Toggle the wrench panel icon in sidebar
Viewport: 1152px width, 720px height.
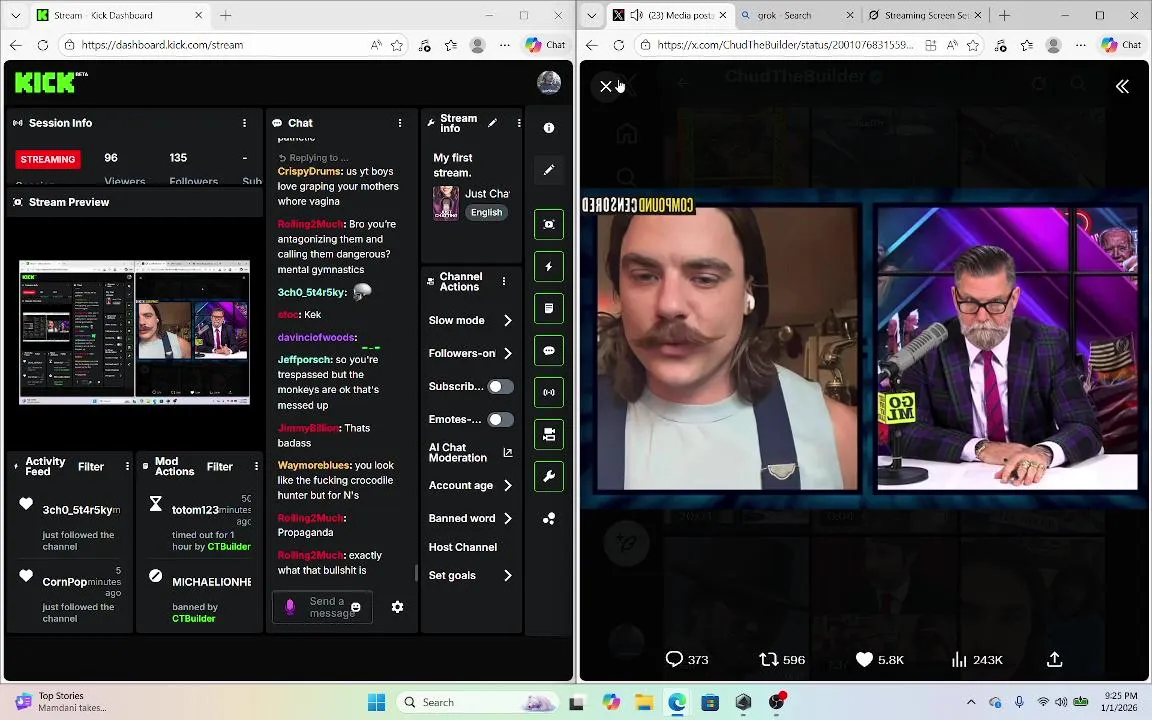click(549, 476)
